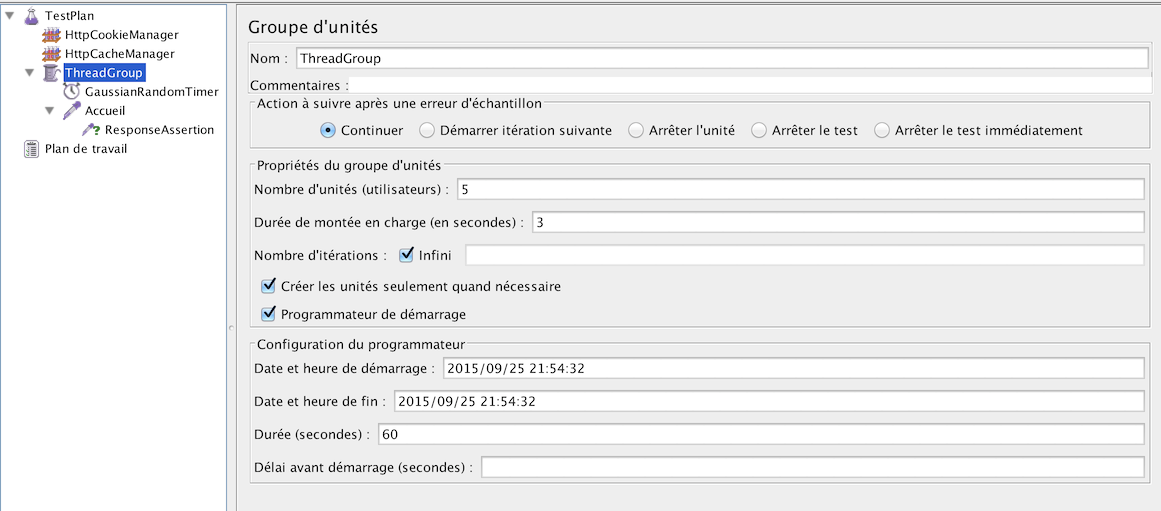This screenshot has width=1161, height=511.
Task: Click the ResponseAssertion icon in tree
Action: tap(91, 130)
